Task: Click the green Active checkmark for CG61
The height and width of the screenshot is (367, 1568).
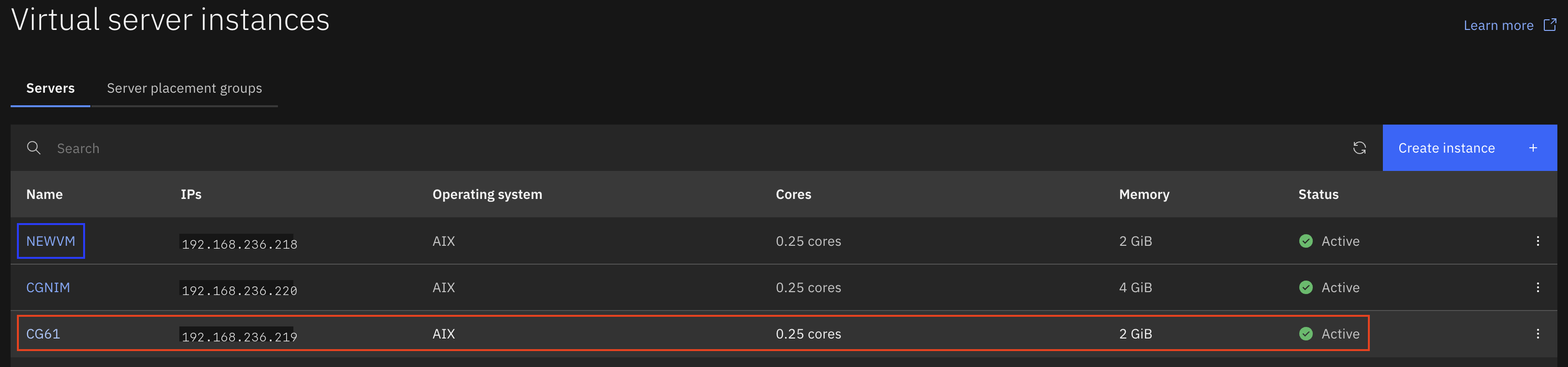Action: pyautogui.click(x=1306, y=334)
